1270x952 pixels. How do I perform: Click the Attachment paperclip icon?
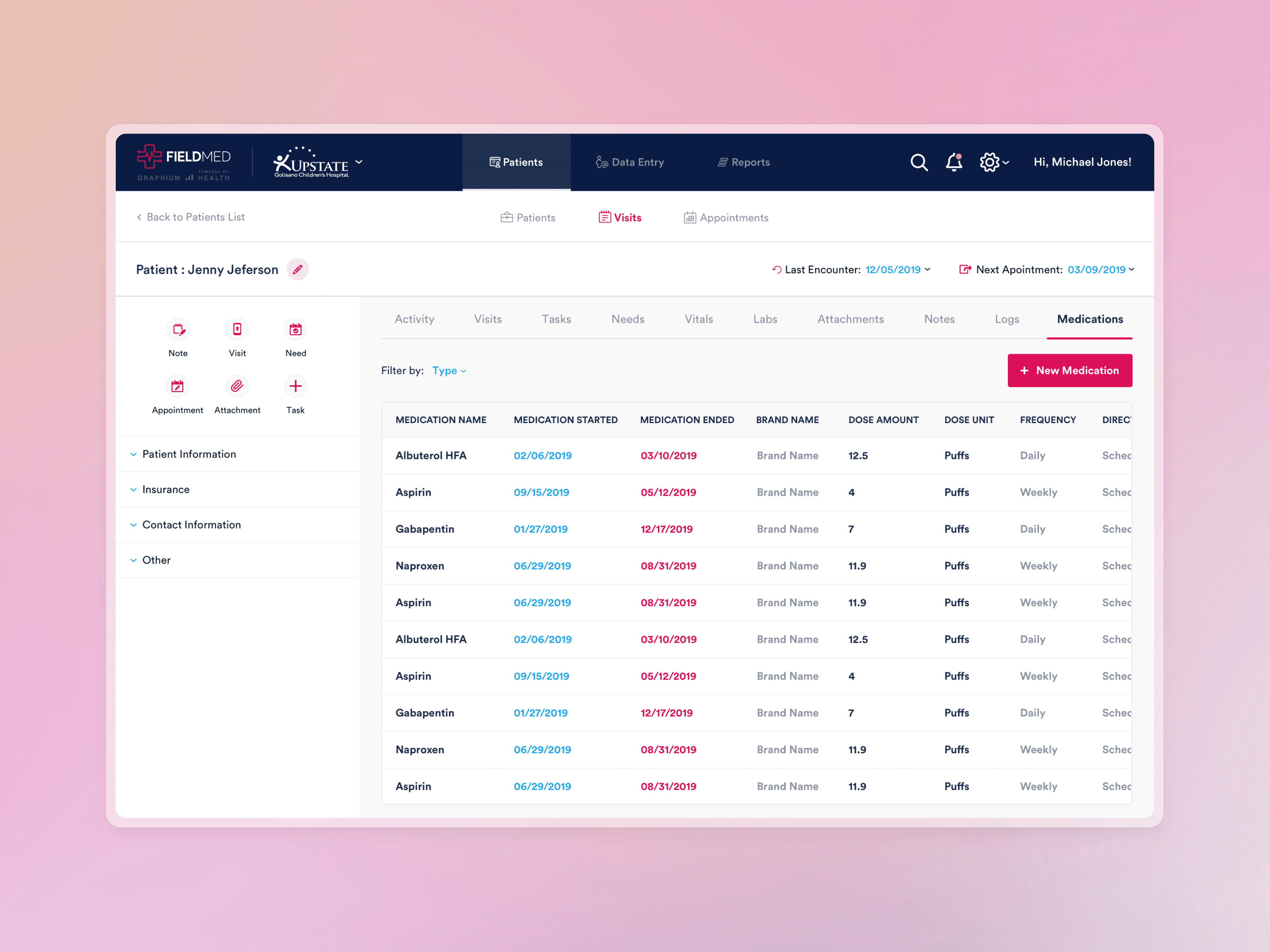point(237,386)
